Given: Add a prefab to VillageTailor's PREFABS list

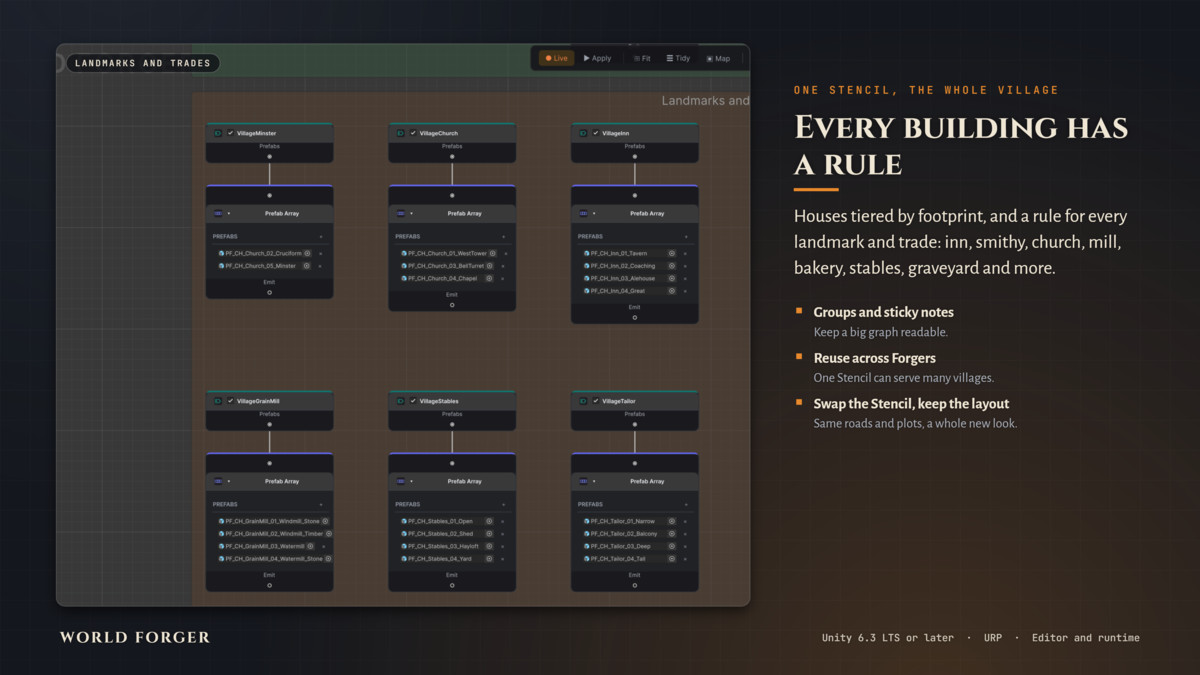Looking at the screenshot, I should tap(686, 505).
